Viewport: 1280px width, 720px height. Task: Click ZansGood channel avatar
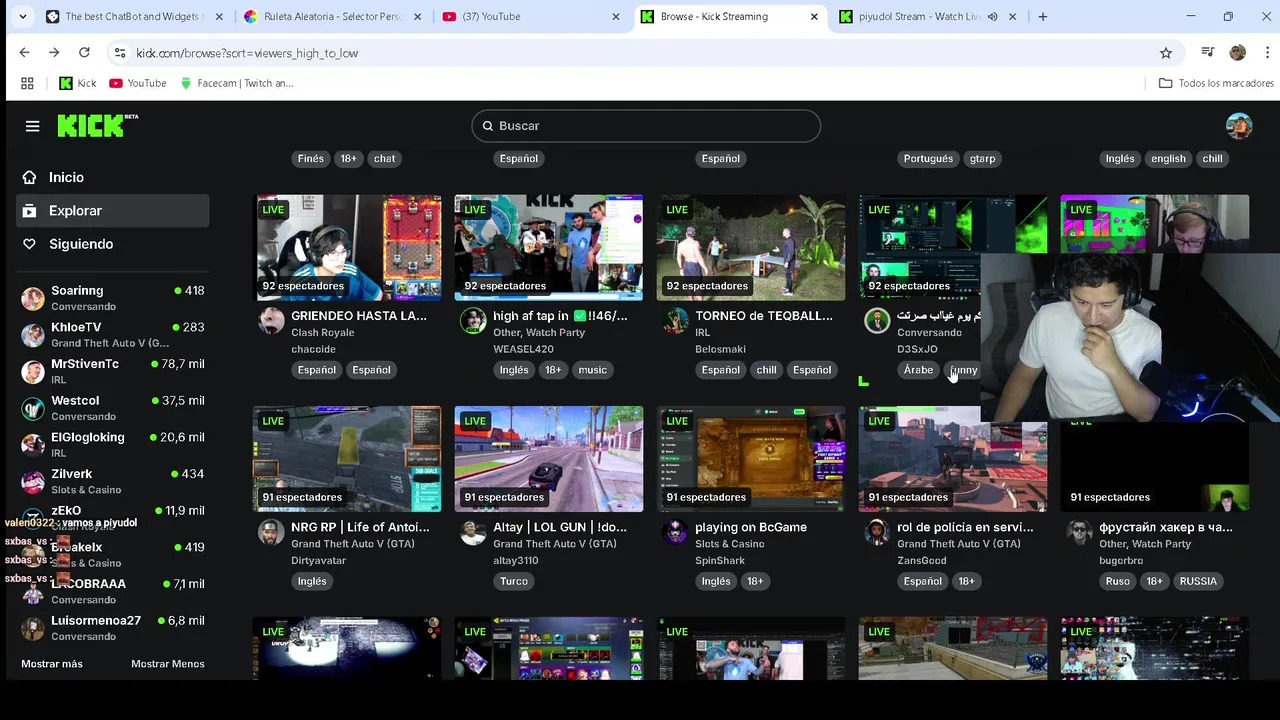coord(877,531)
